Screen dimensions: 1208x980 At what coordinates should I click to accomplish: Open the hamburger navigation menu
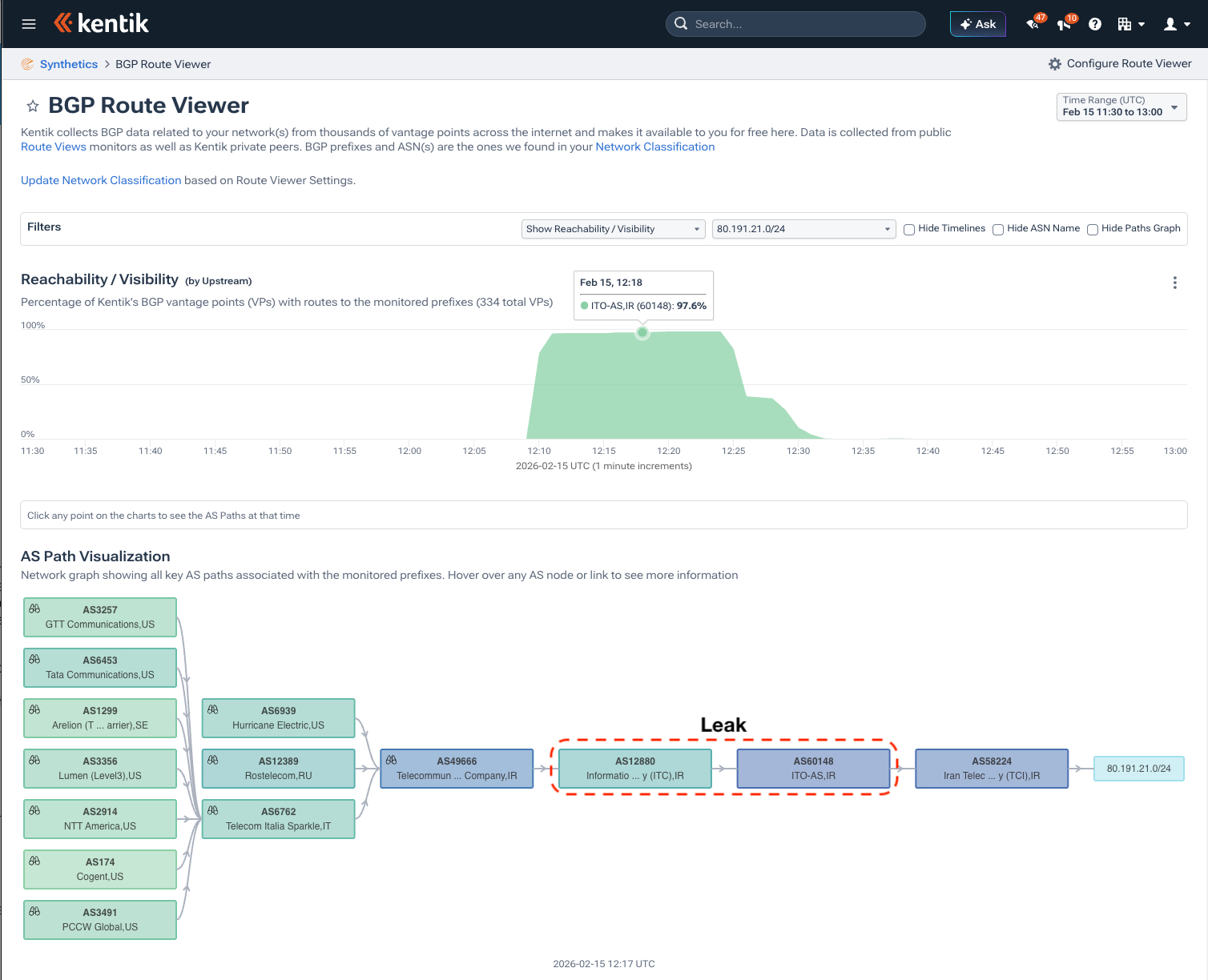29,24
